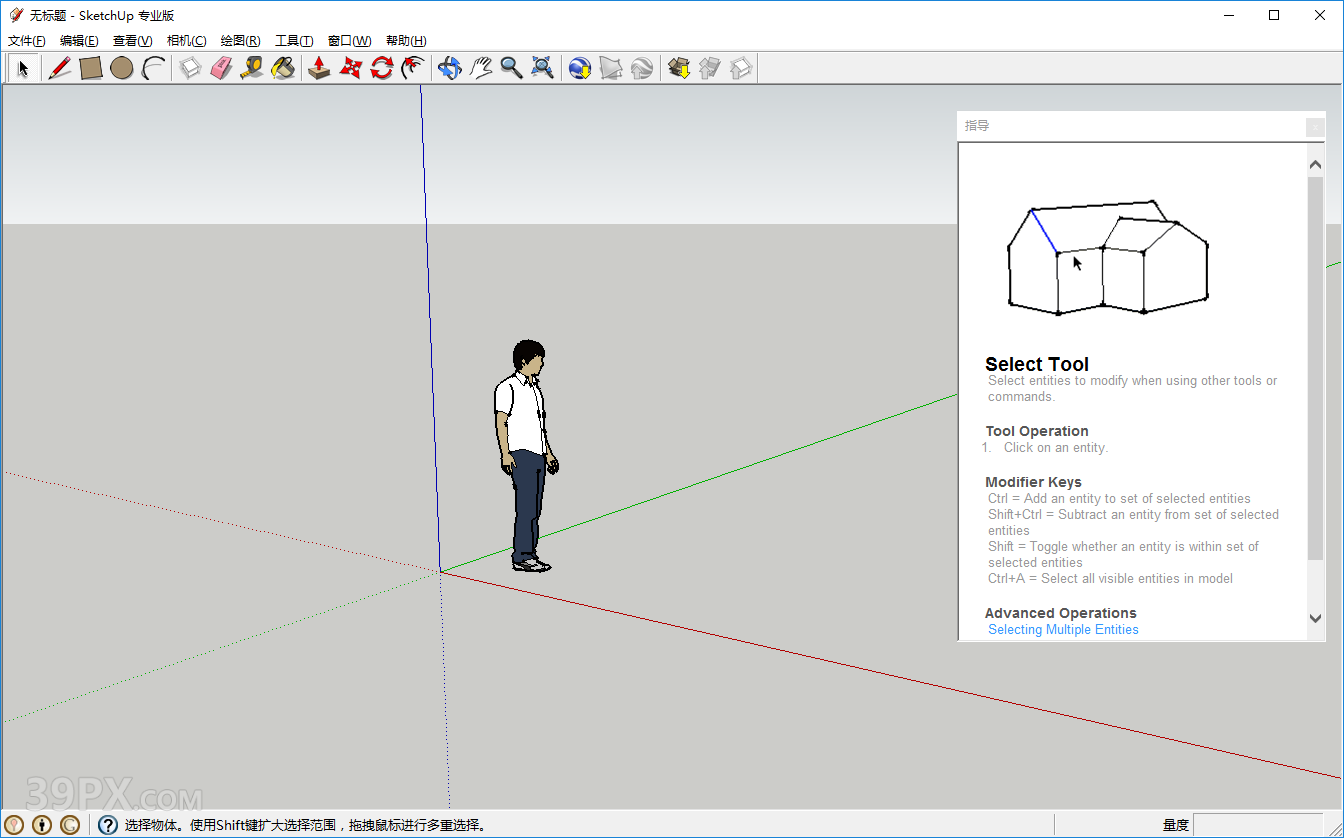Select the Line (pencil) tool
This screenshot has width=1344, height=838.
pos(60,68)
